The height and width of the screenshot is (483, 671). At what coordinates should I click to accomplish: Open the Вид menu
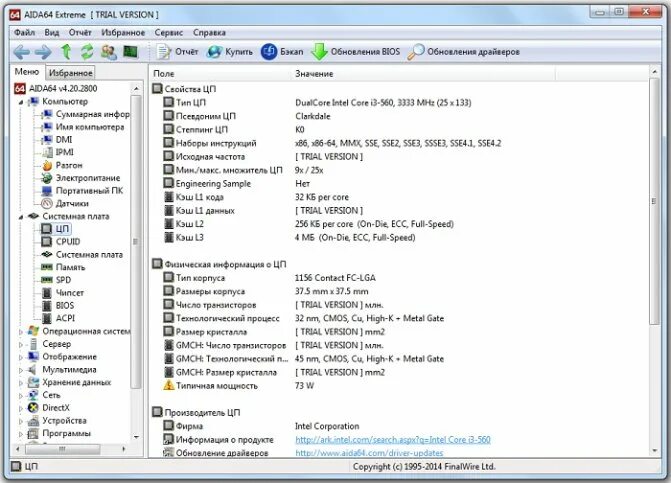pyautogui.click(x=52, y=33)
